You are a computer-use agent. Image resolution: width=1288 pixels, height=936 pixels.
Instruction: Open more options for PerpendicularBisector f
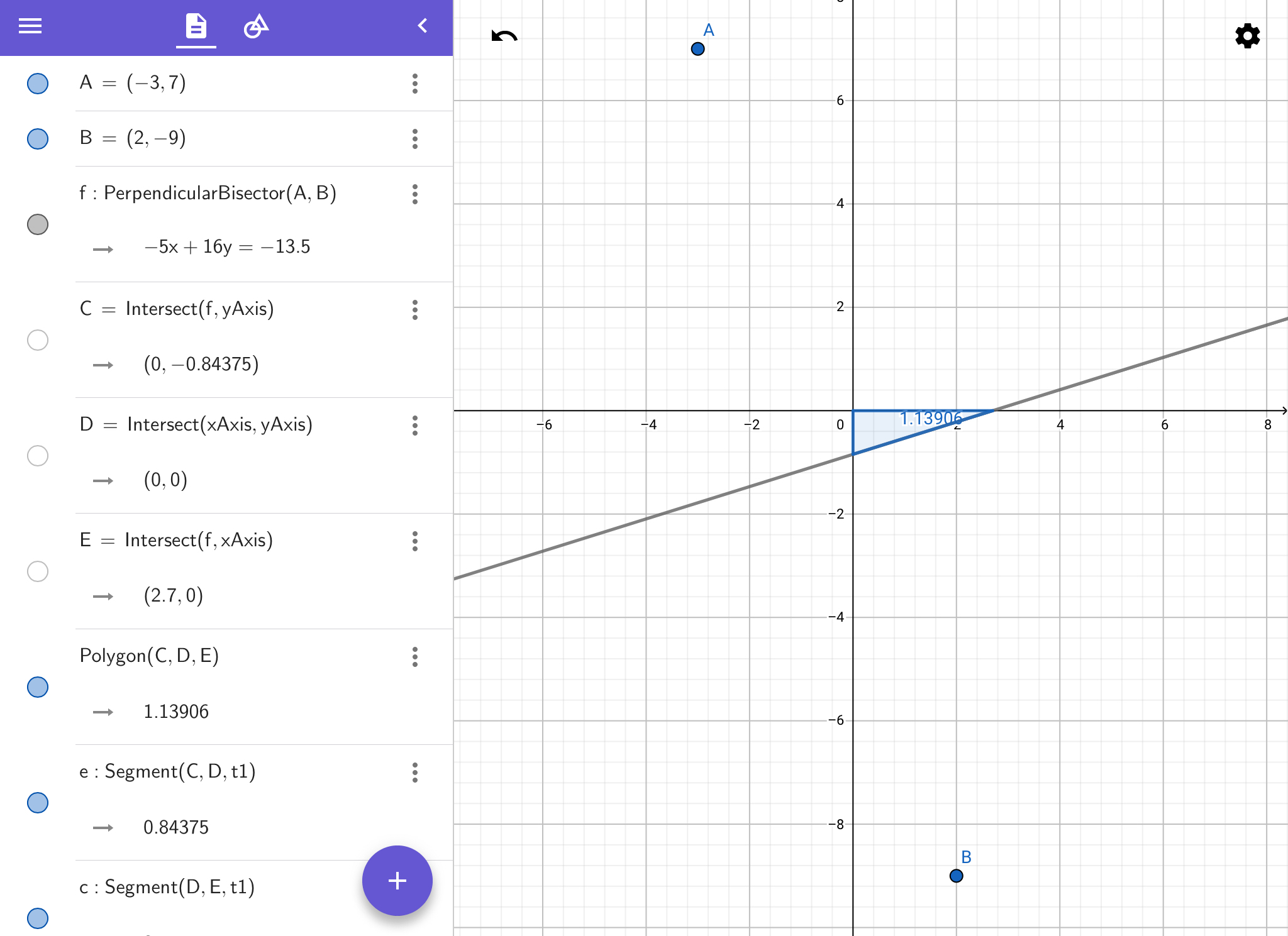414,194
